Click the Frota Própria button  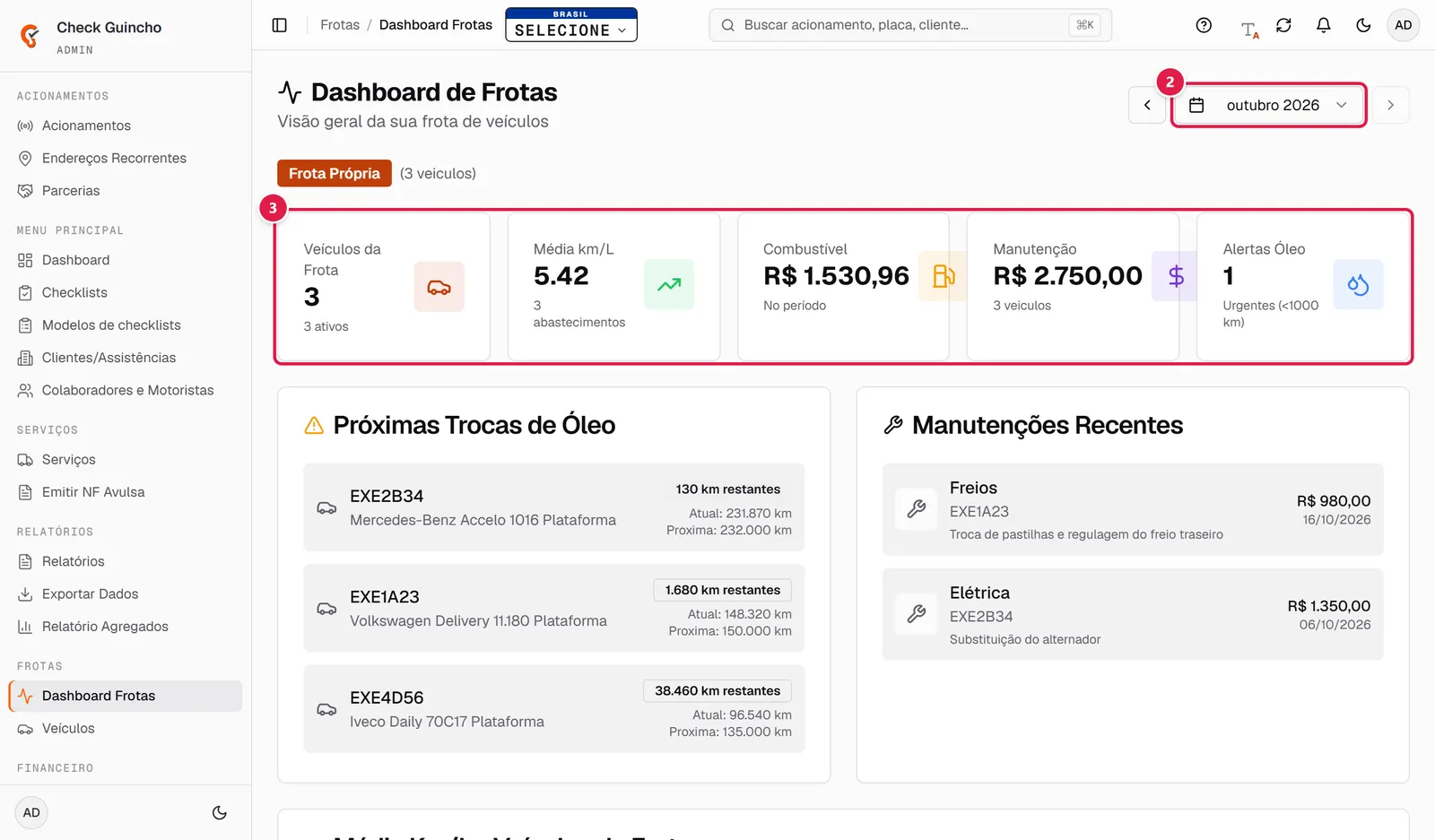click(x=335, y=173)
